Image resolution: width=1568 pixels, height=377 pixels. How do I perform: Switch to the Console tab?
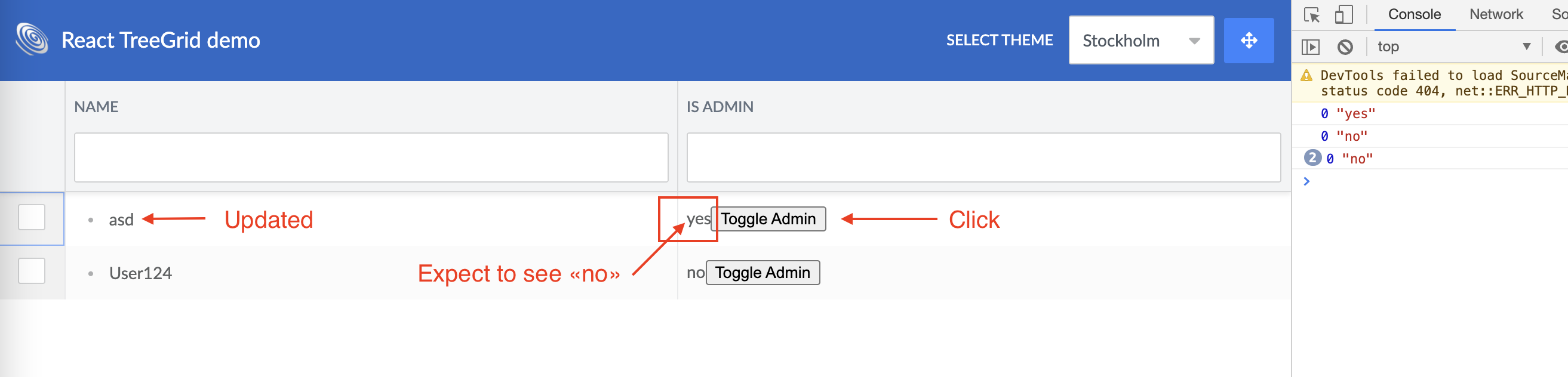1414,14
